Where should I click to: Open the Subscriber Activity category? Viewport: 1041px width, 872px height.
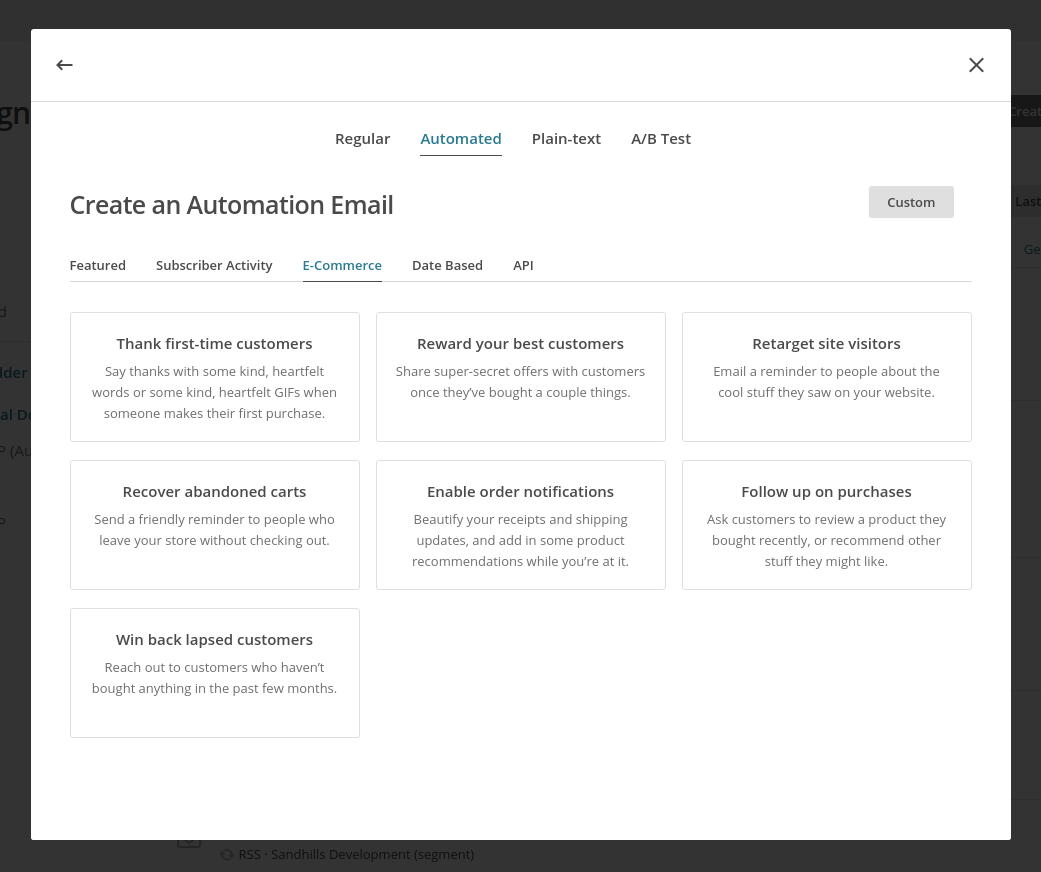point(214,266)
